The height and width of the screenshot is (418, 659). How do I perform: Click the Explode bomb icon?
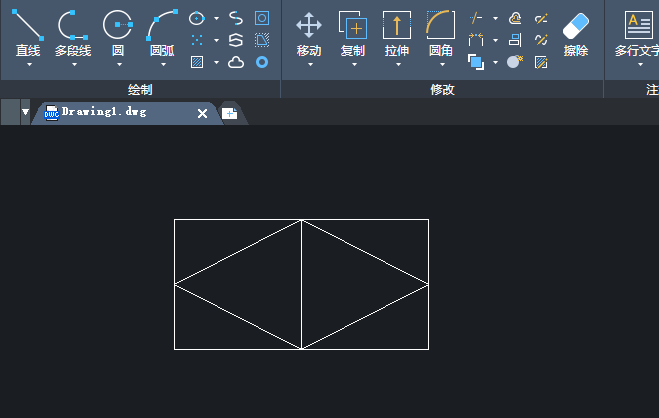(515, 62)
